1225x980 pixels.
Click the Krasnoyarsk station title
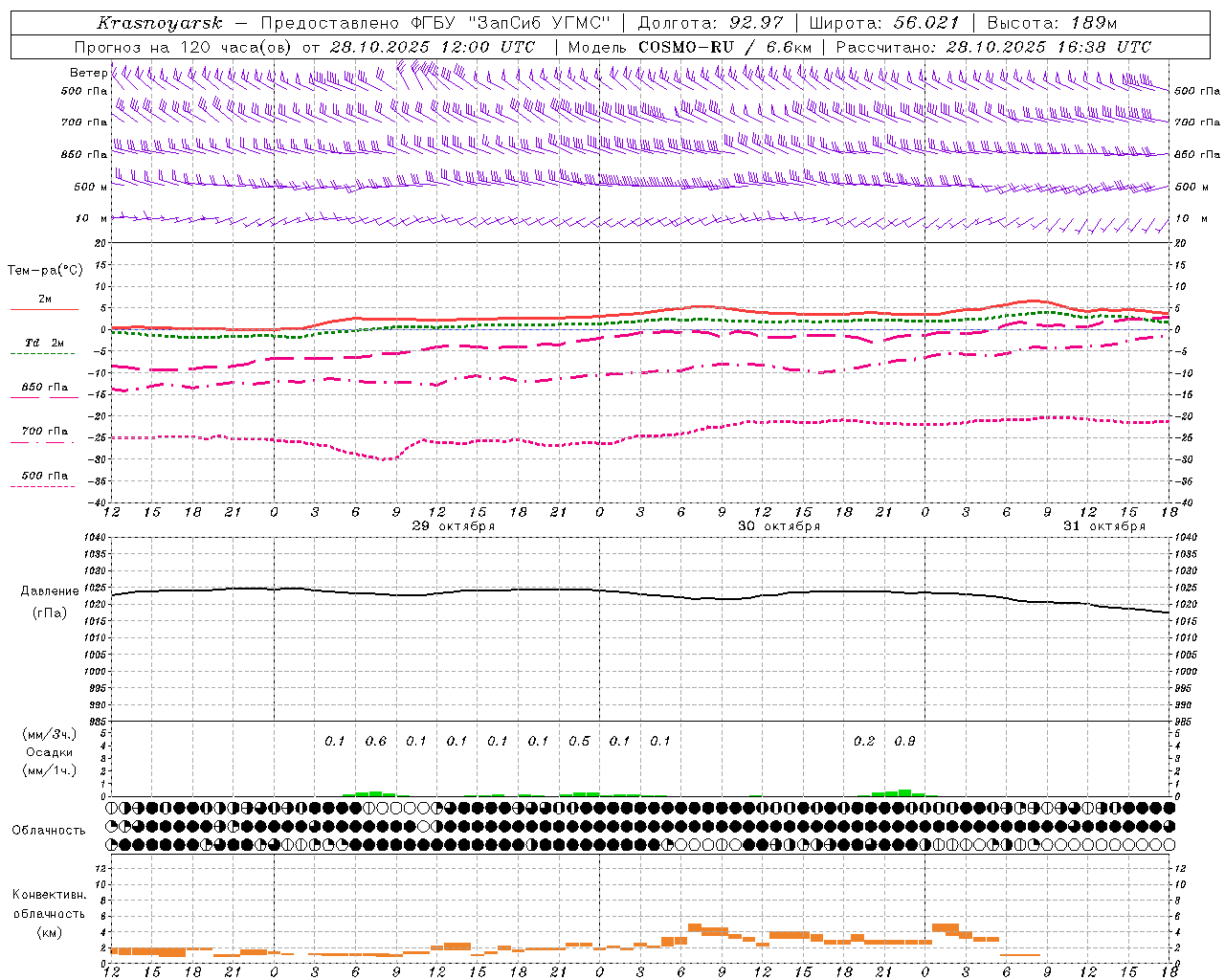click(160, 23)
